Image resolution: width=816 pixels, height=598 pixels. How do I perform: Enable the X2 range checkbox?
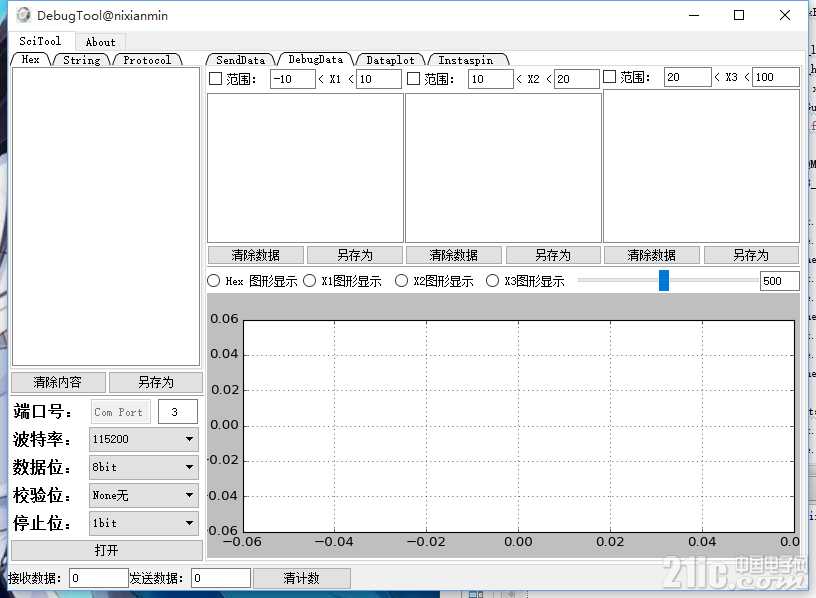point(413,79)
